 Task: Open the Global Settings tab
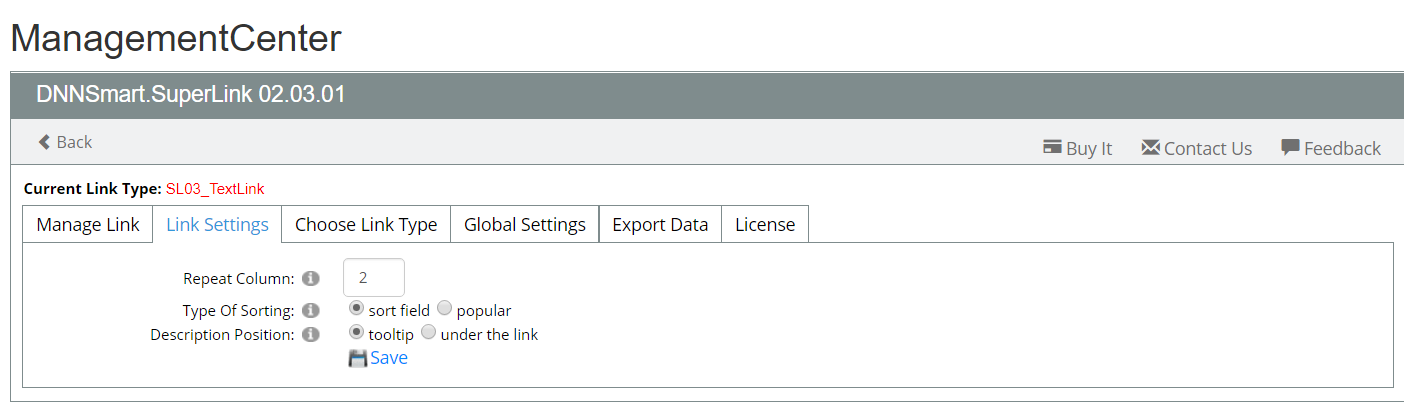click(525, 224)
